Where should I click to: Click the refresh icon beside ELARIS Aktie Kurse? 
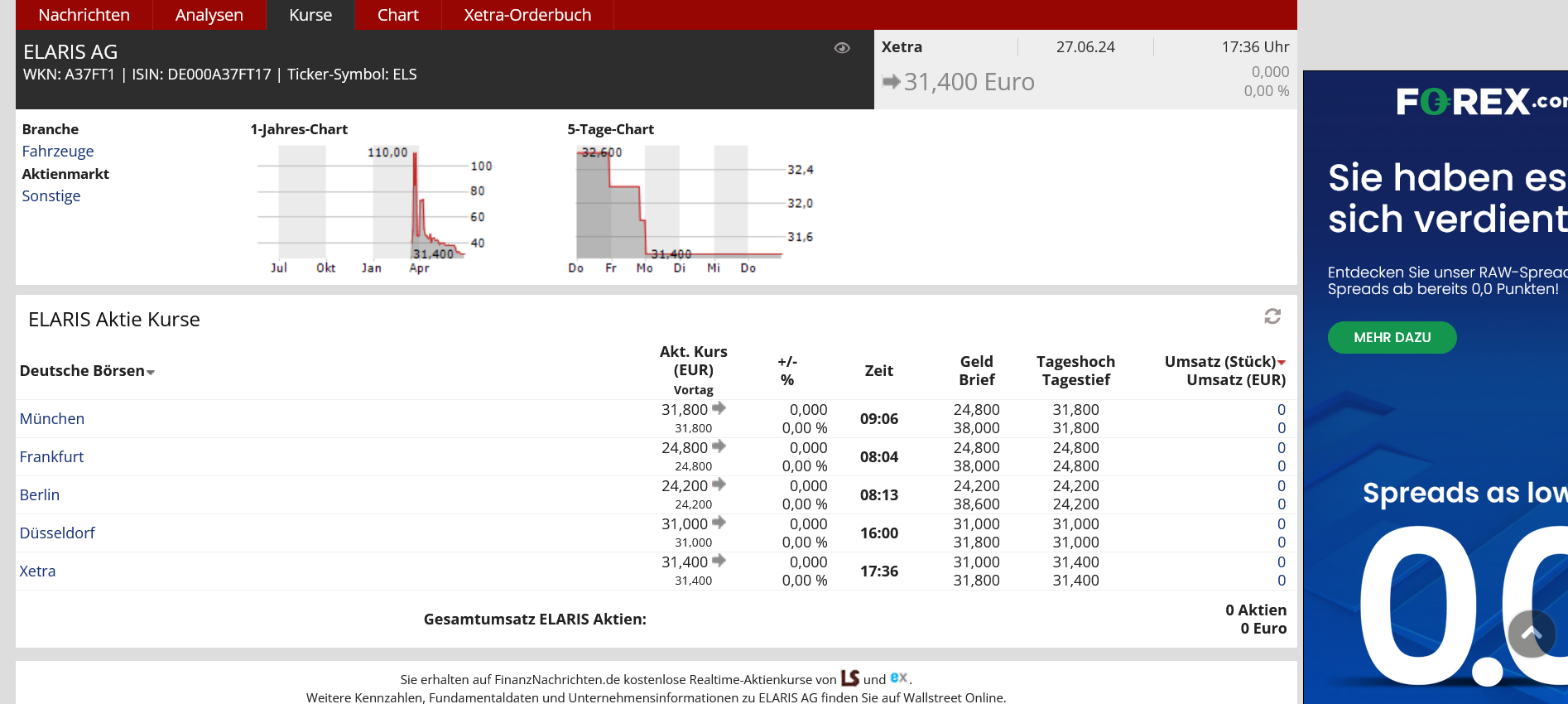tap(1272, 316)
